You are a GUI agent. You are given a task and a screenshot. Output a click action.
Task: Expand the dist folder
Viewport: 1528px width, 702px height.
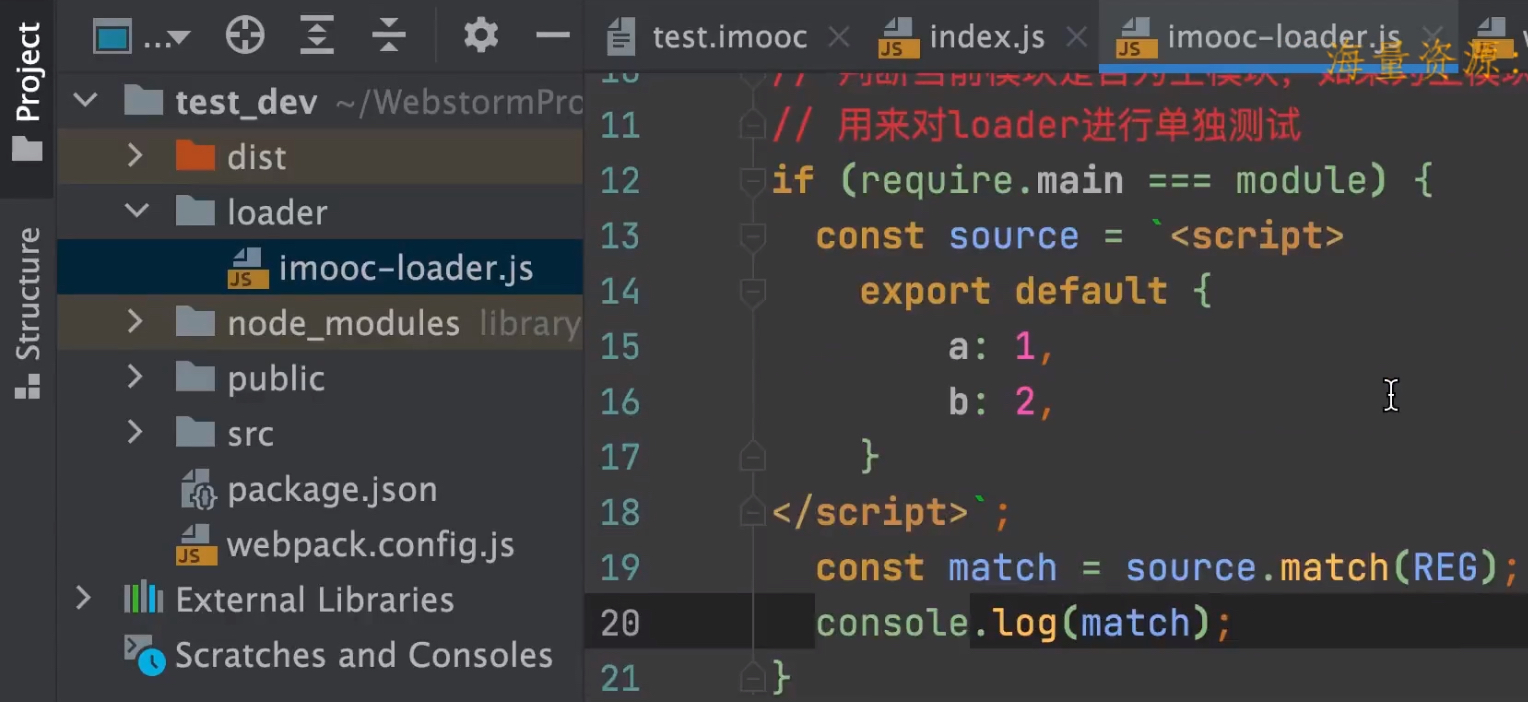point(135,157)
